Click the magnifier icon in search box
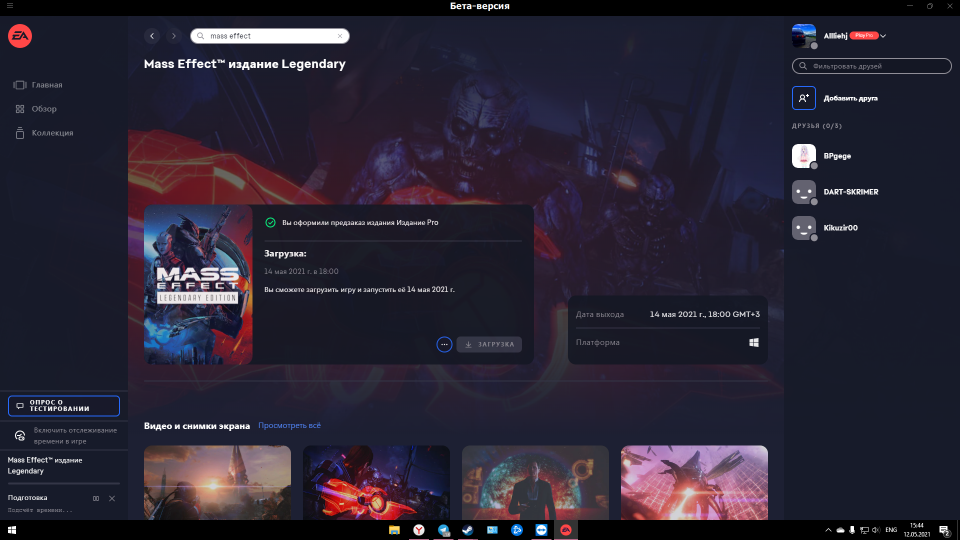 tap(200, 36)
